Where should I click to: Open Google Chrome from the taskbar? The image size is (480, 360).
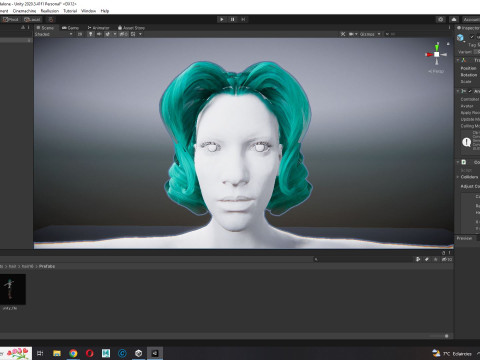pos(73,353)
